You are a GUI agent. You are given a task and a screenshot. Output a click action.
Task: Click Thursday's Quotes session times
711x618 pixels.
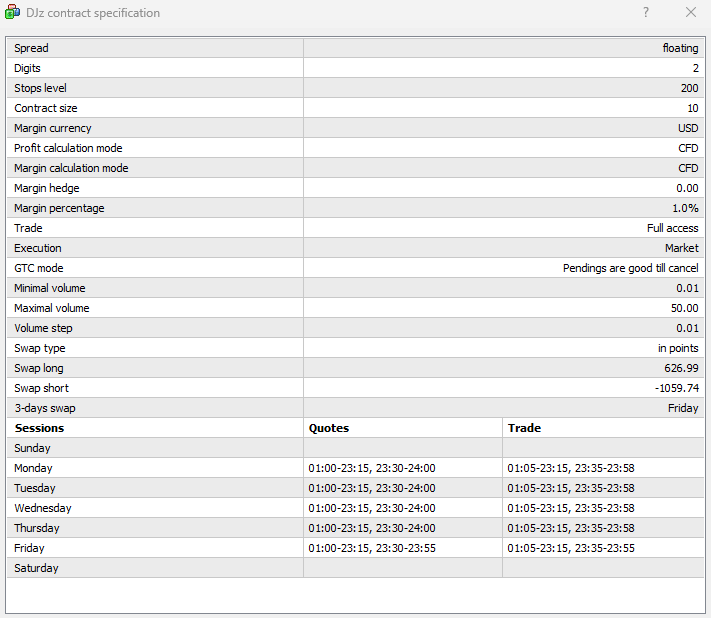pyautogui.click(x=372, y=528)
